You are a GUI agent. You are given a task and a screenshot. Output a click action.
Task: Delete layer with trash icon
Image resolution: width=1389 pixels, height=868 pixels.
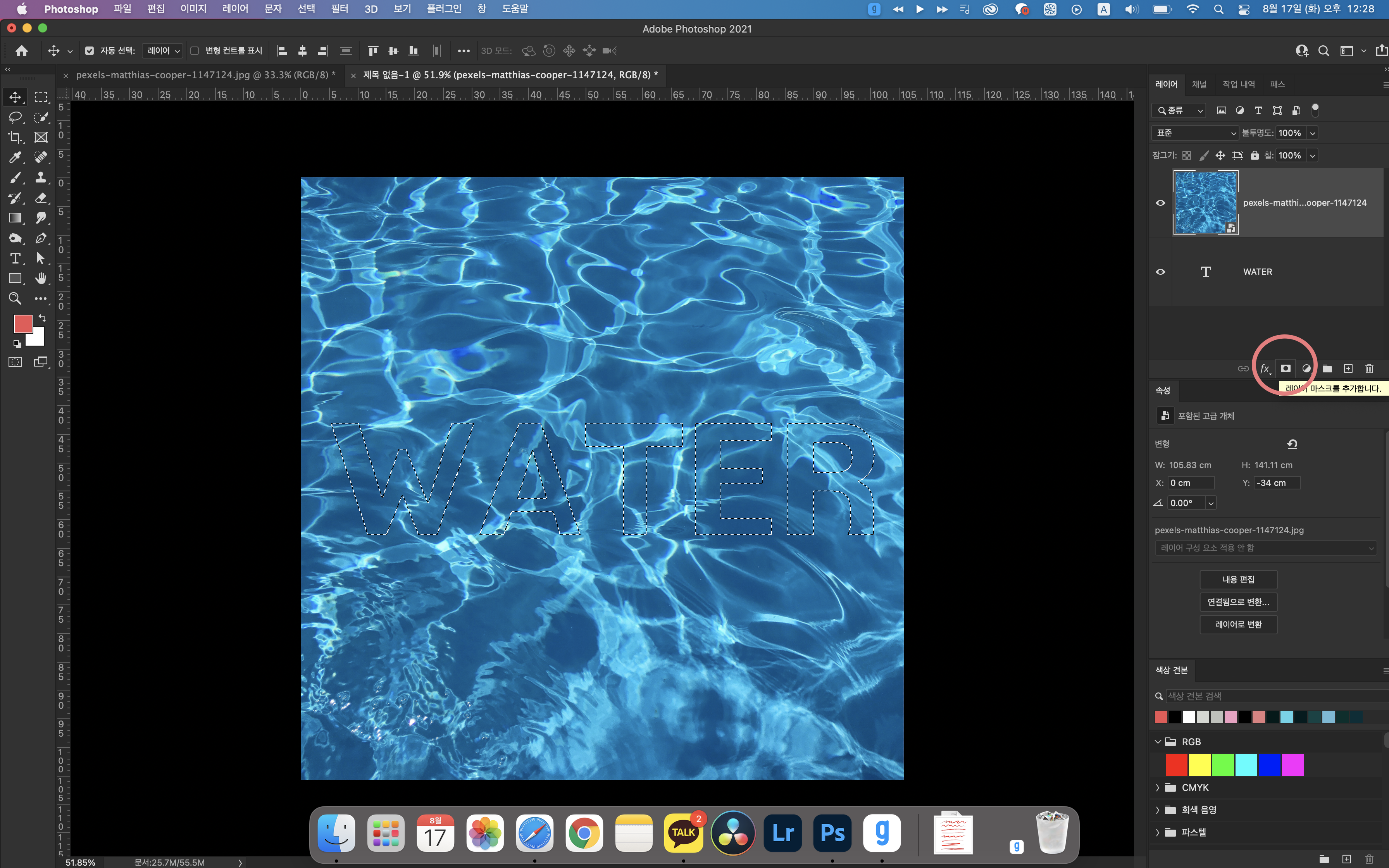1369,369
